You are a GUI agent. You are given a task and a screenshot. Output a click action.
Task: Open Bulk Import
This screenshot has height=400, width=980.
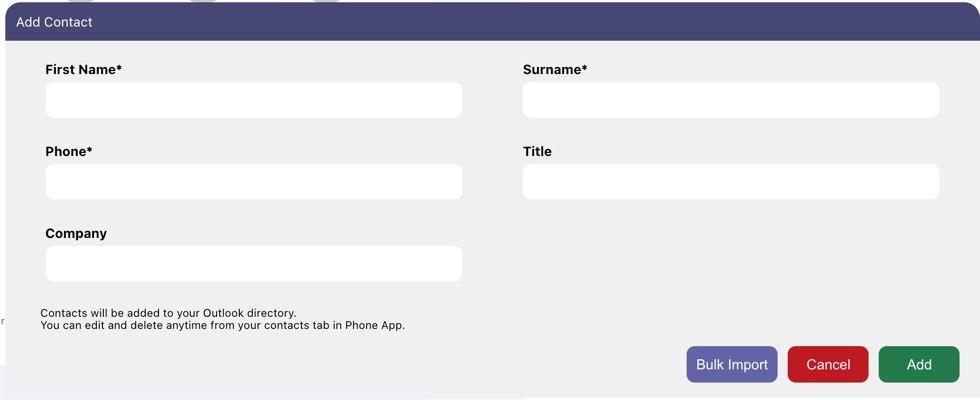click(731, 365)
